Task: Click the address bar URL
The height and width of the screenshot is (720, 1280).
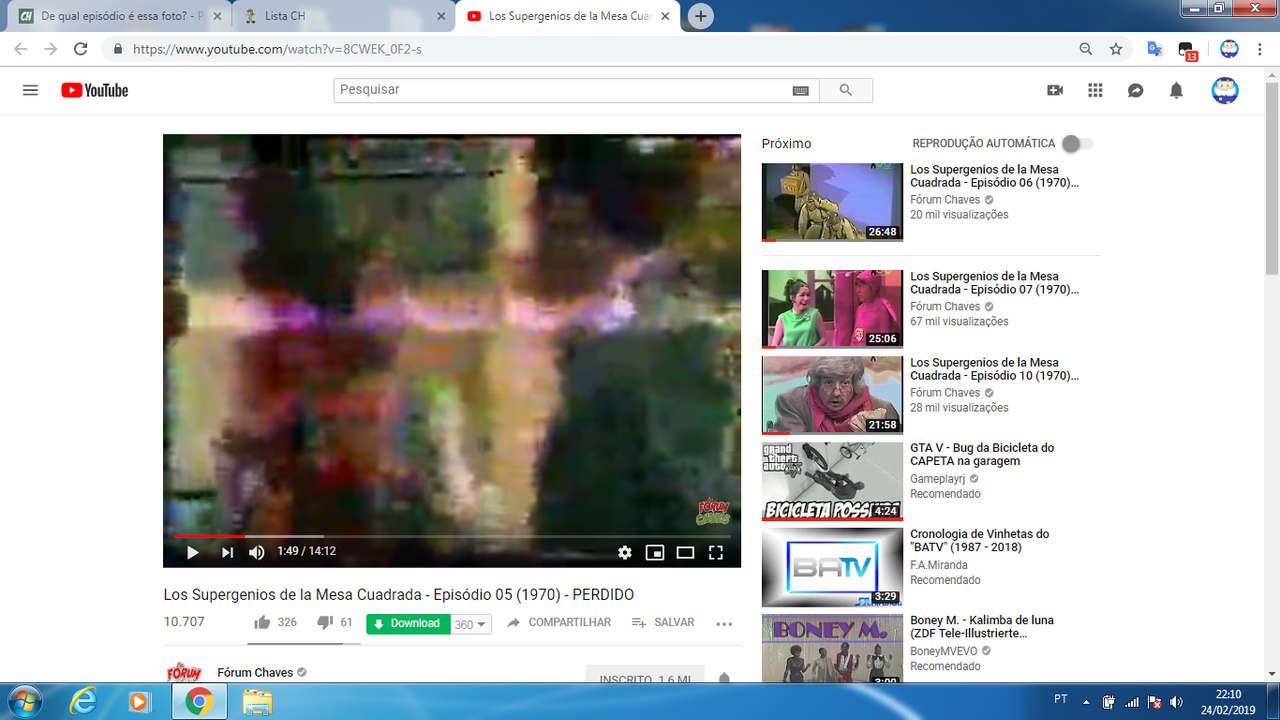Action: coord(277,49)
